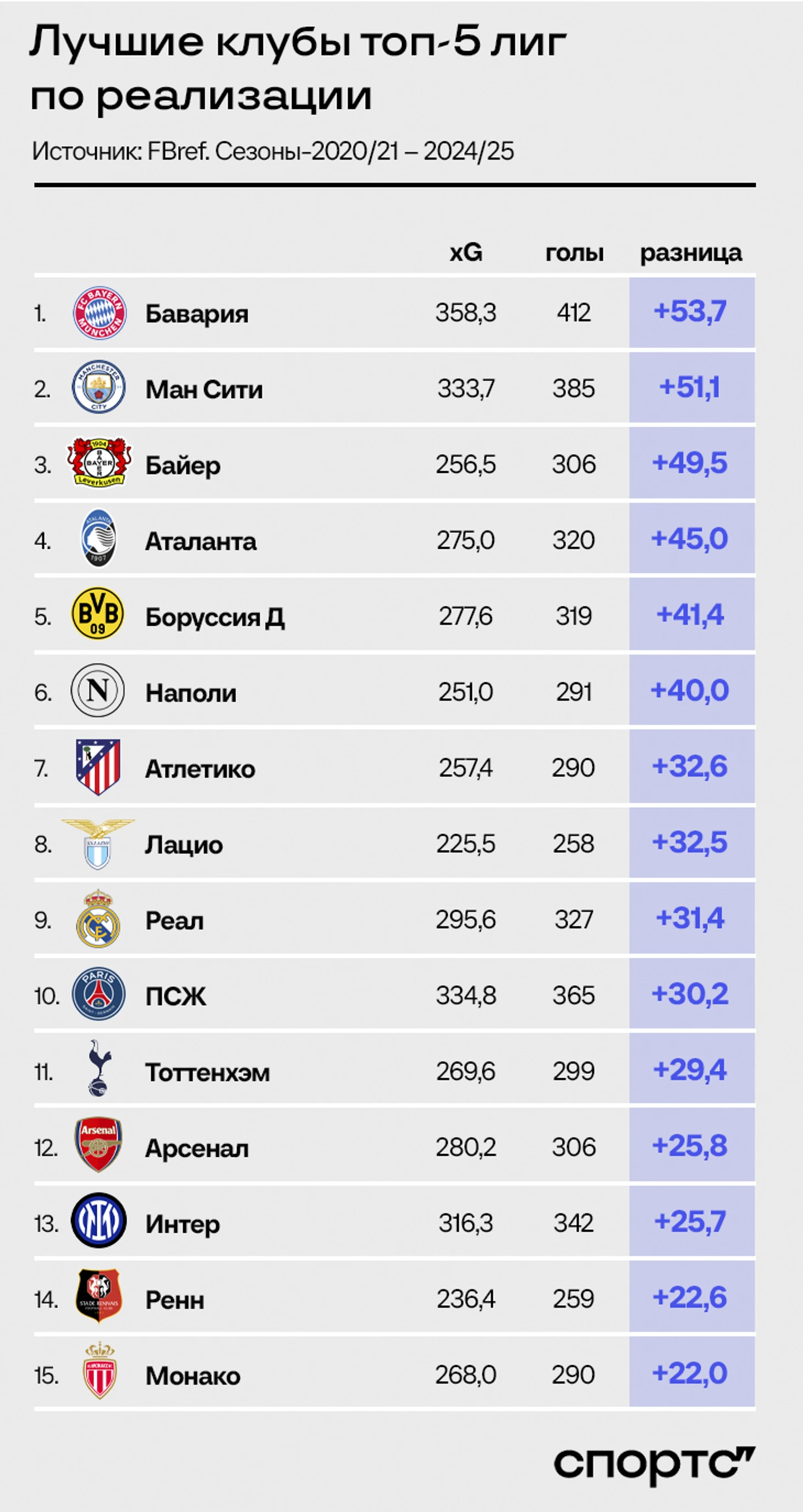Click the Монако team name
803x1512 pixels.
[193, 1376]
